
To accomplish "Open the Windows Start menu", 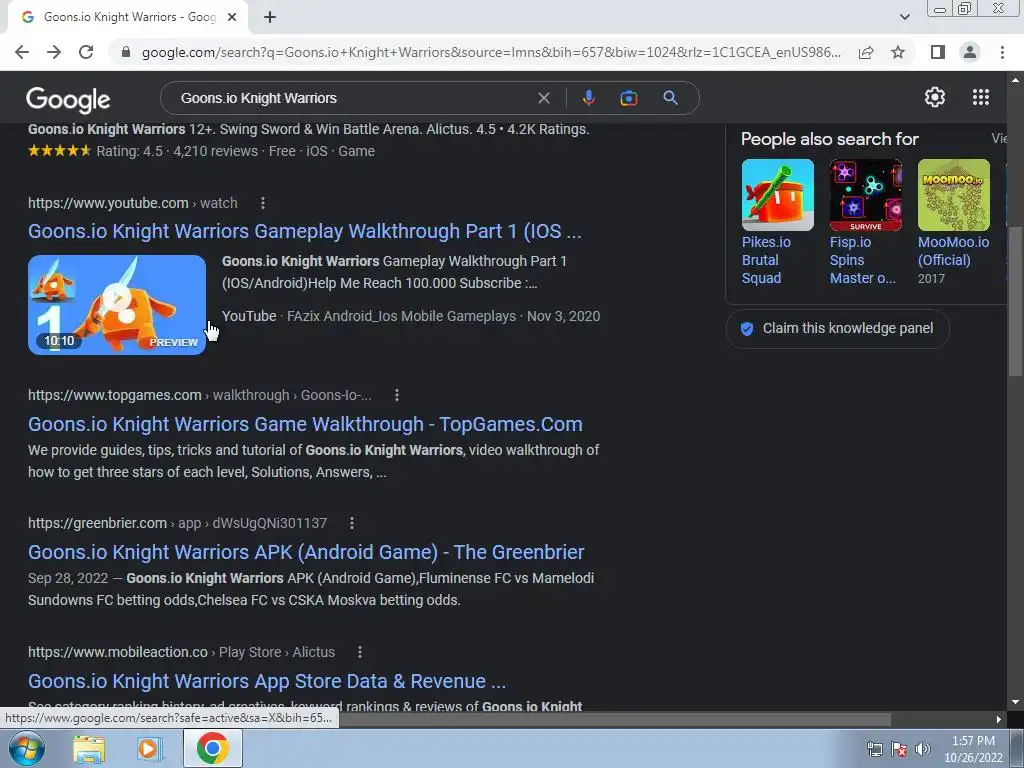I will click(x=27, y=748).
